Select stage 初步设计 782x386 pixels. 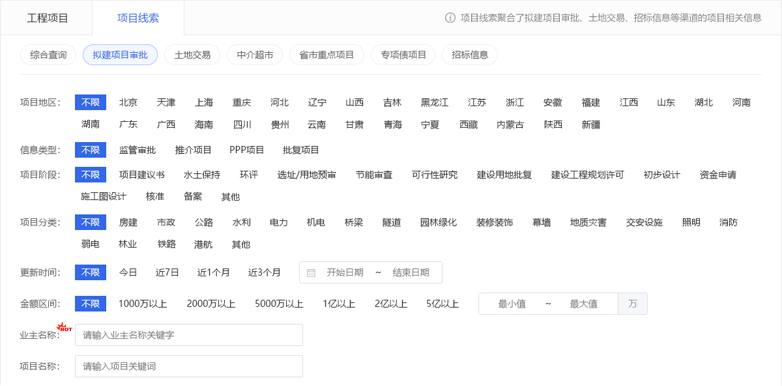tap(662, 175)
